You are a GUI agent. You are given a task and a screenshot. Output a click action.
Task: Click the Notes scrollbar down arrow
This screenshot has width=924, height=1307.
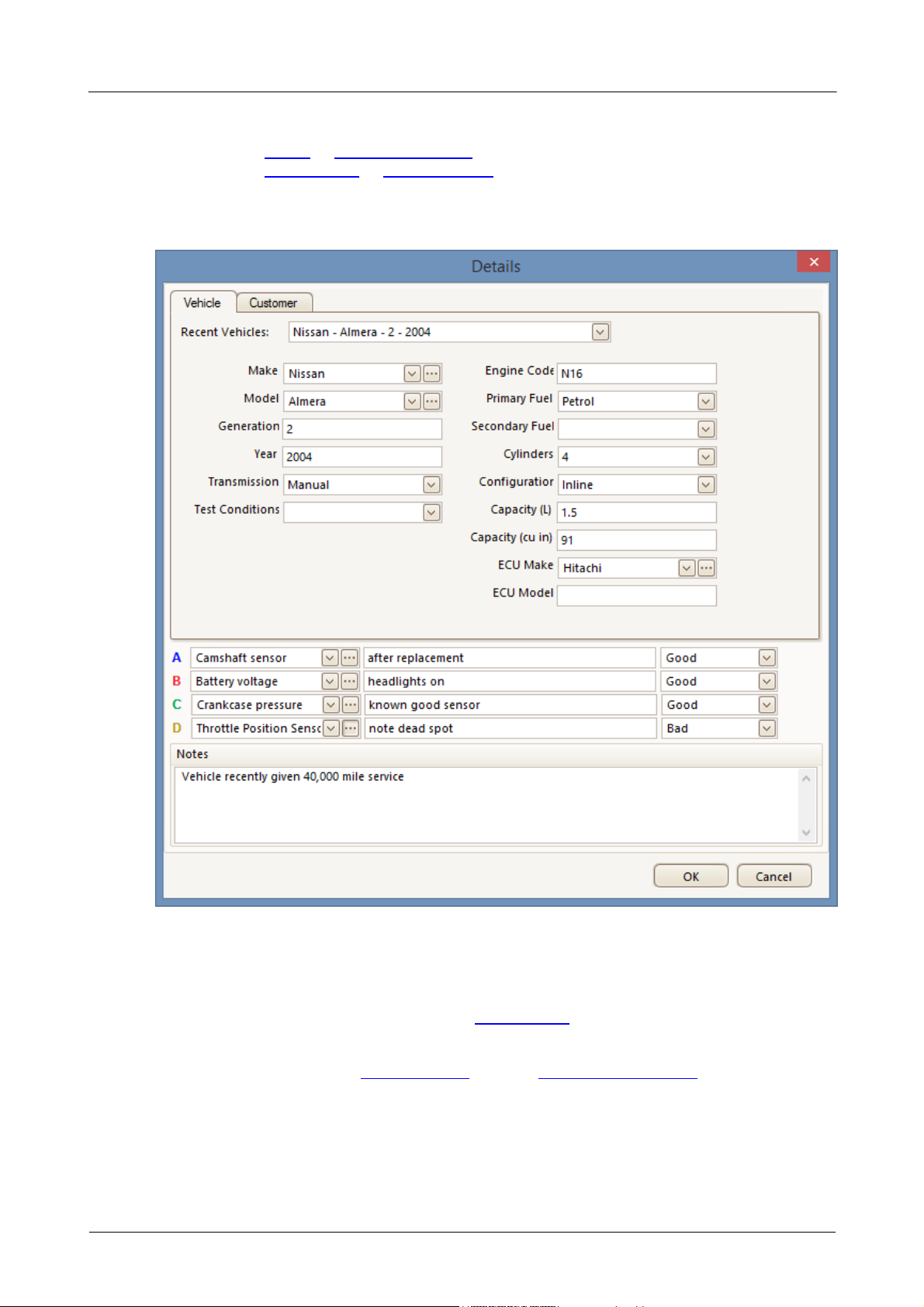(x=806, y=832)
